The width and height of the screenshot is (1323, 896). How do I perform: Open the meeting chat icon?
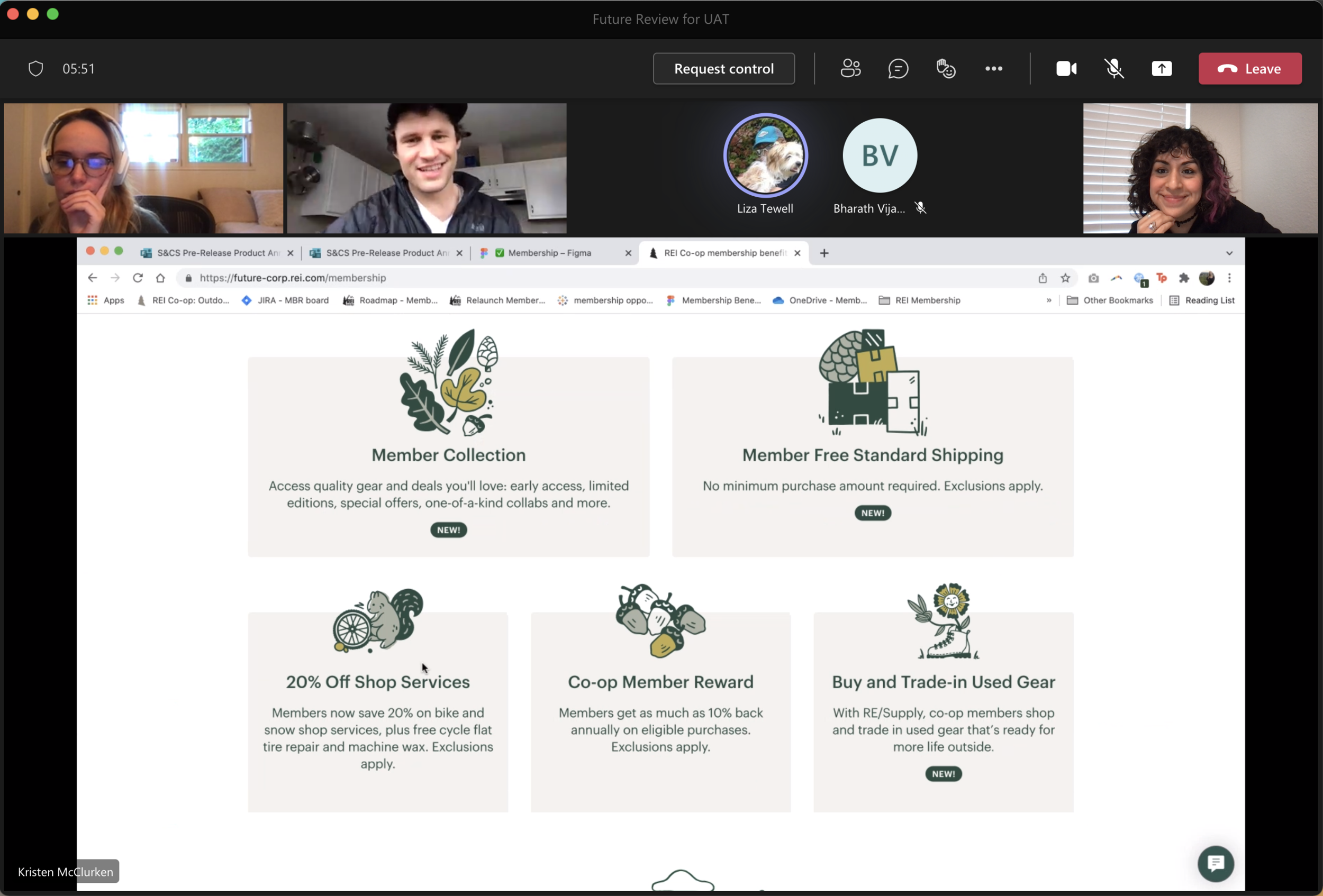click(x=898, y=69)
